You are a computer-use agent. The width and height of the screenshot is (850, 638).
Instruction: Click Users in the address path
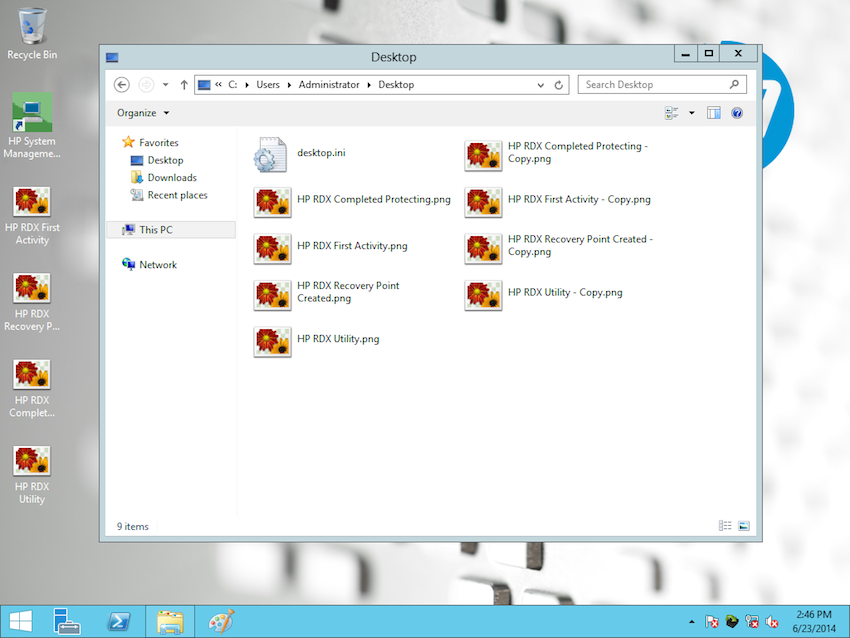[x=268, y=85]
